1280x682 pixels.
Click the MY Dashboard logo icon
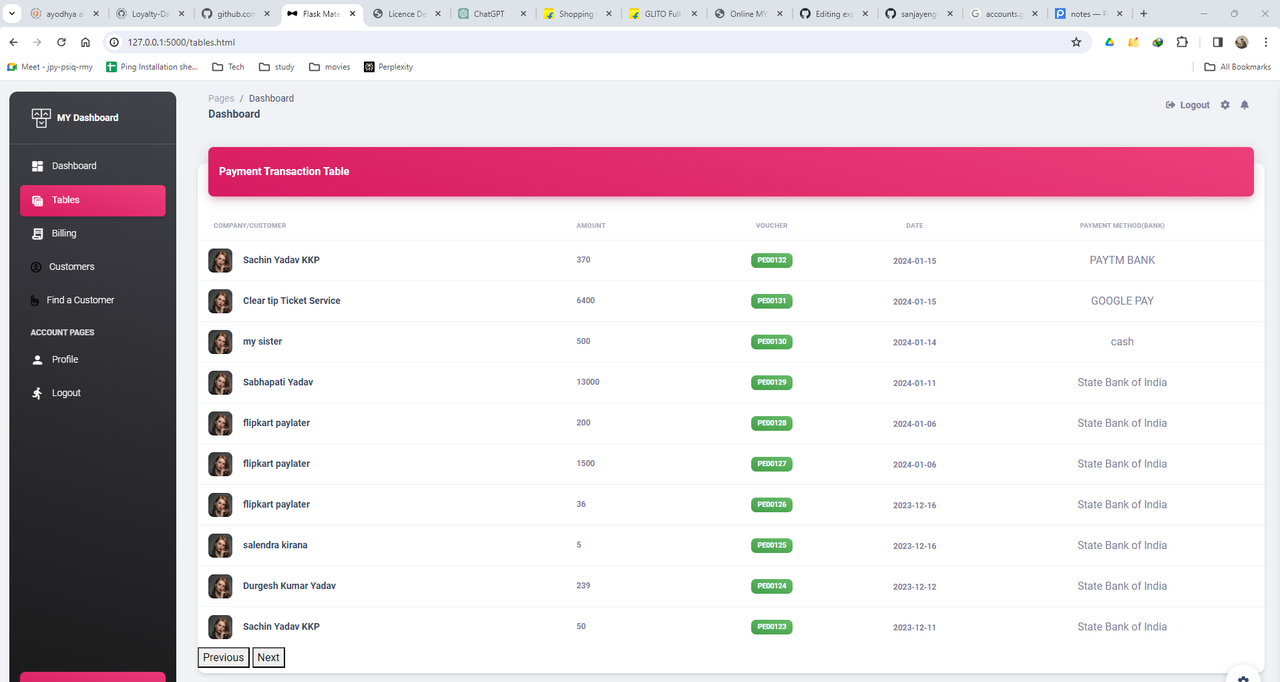(41, 118)
